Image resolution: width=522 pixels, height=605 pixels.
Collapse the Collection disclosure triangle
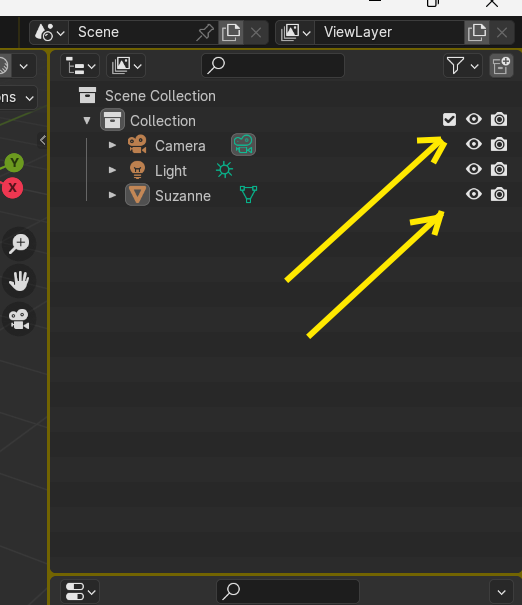tap(87, 121)
